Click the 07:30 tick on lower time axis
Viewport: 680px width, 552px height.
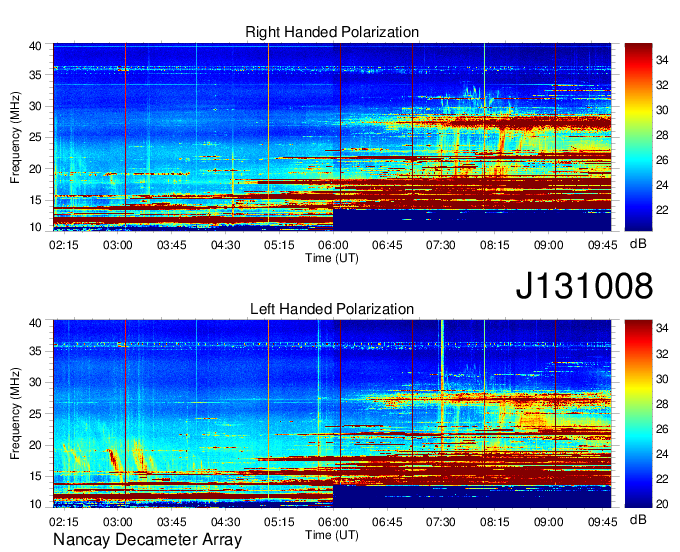pos(441,522)
